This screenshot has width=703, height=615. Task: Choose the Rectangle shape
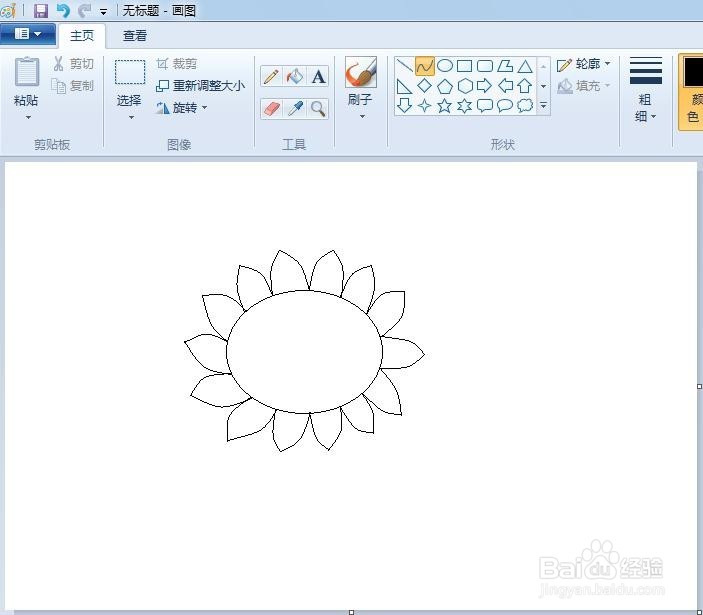pos(464,66)
